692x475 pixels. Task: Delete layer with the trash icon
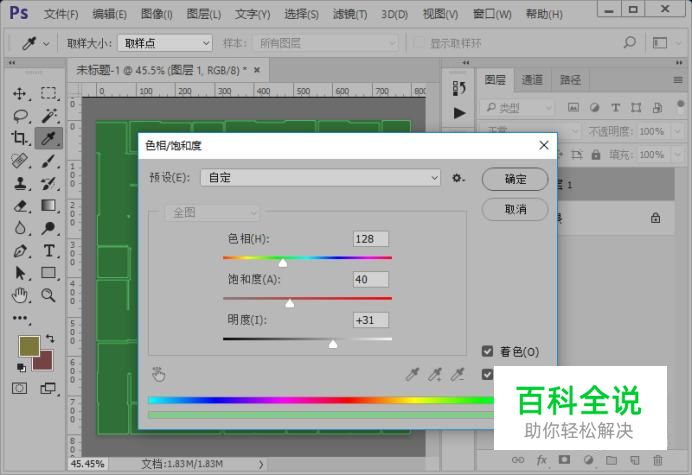658,460
